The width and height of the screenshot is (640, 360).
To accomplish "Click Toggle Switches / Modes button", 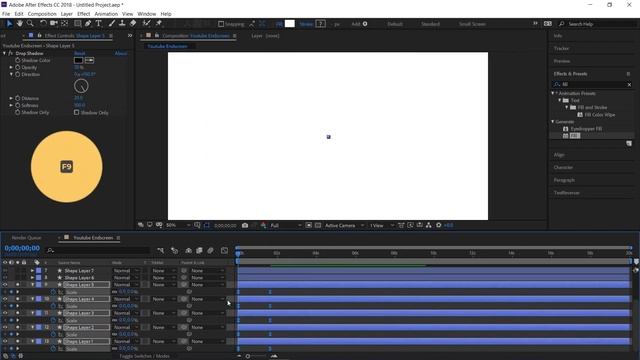I will pyautogui.click(x=144, y=356).
